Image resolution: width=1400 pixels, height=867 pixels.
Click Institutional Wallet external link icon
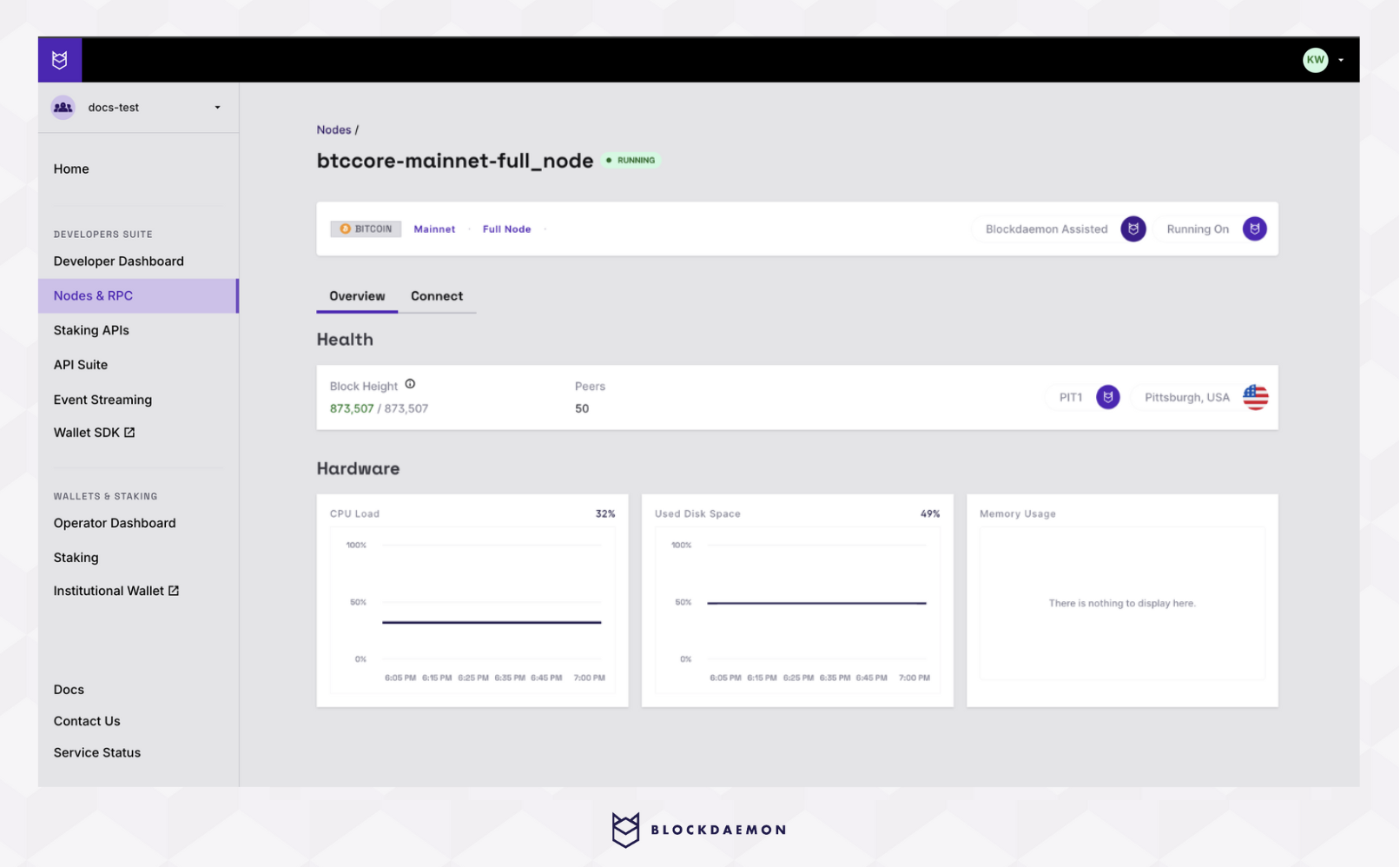tap(174, 591)
